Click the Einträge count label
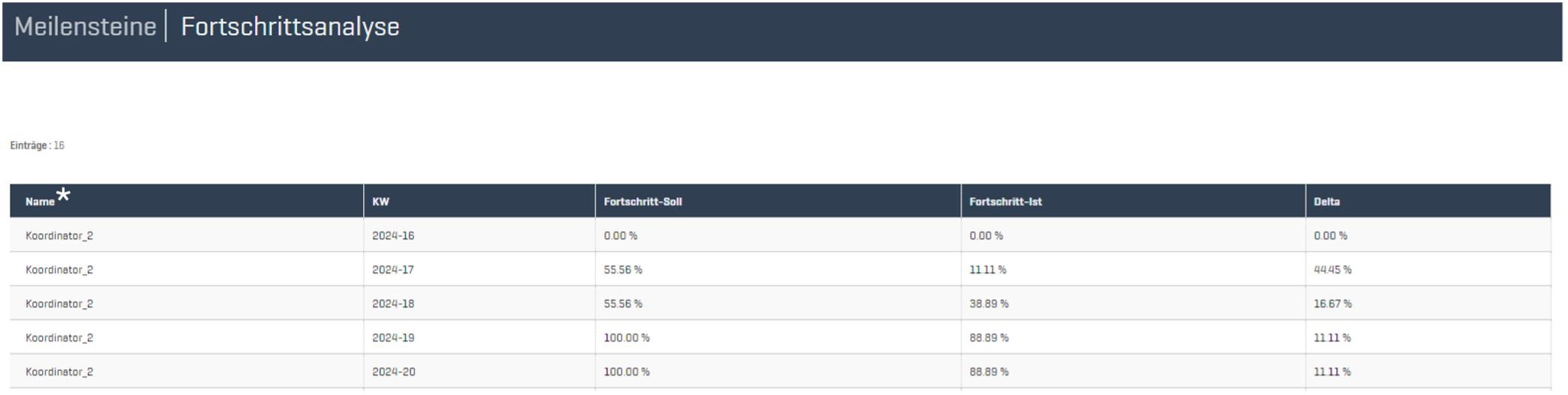This screenshot has height=395, width=1568. click(x=38, y=145)
